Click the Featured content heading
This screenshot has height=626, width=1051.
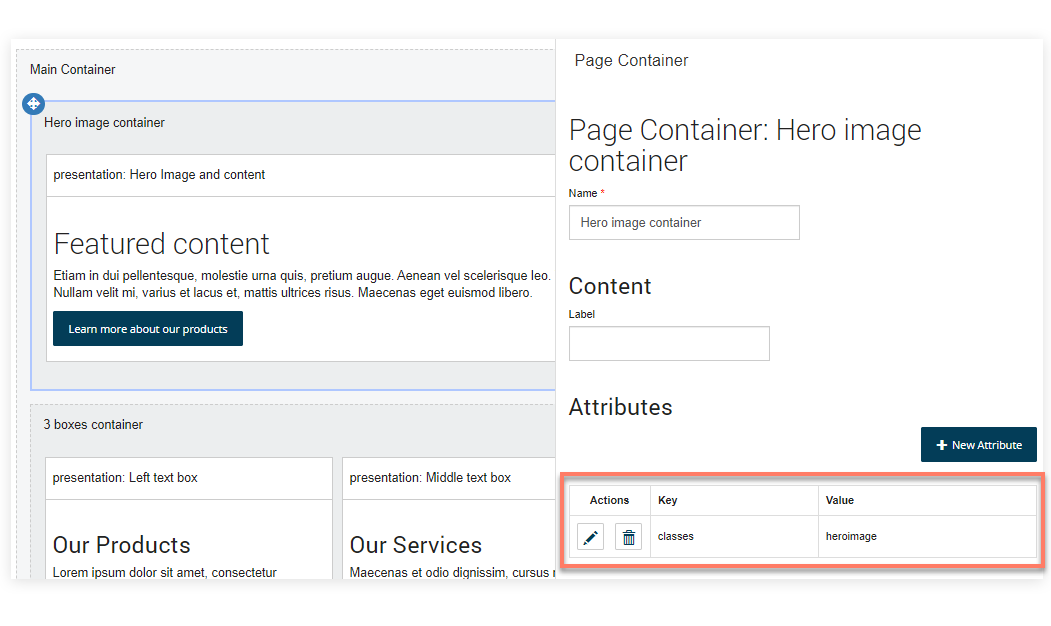point(161,243)
